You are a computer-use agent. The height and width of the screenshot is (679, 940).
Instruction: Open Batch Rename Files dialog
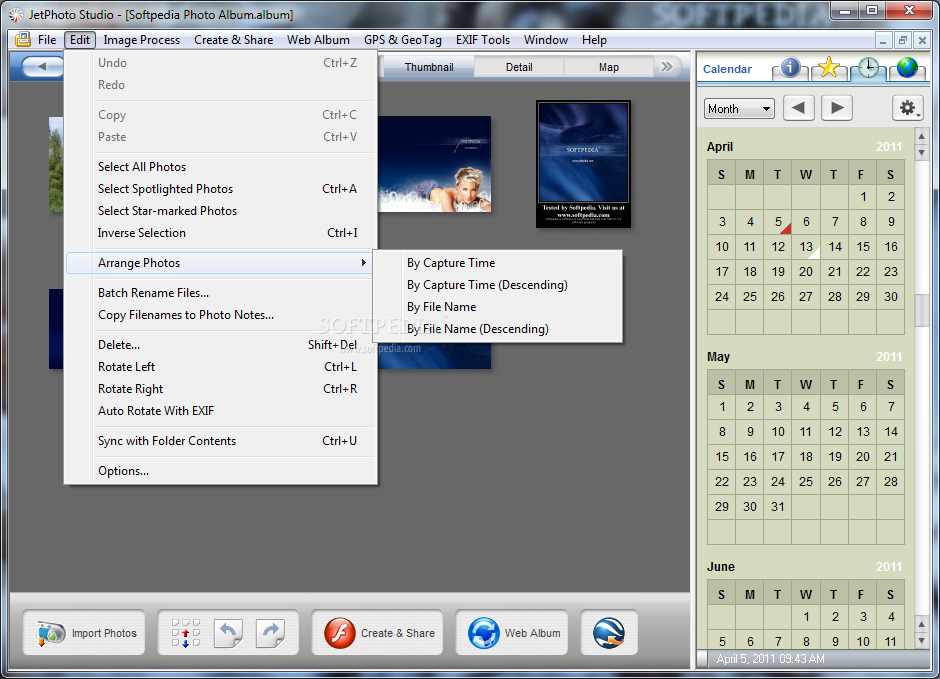[221, 293]
